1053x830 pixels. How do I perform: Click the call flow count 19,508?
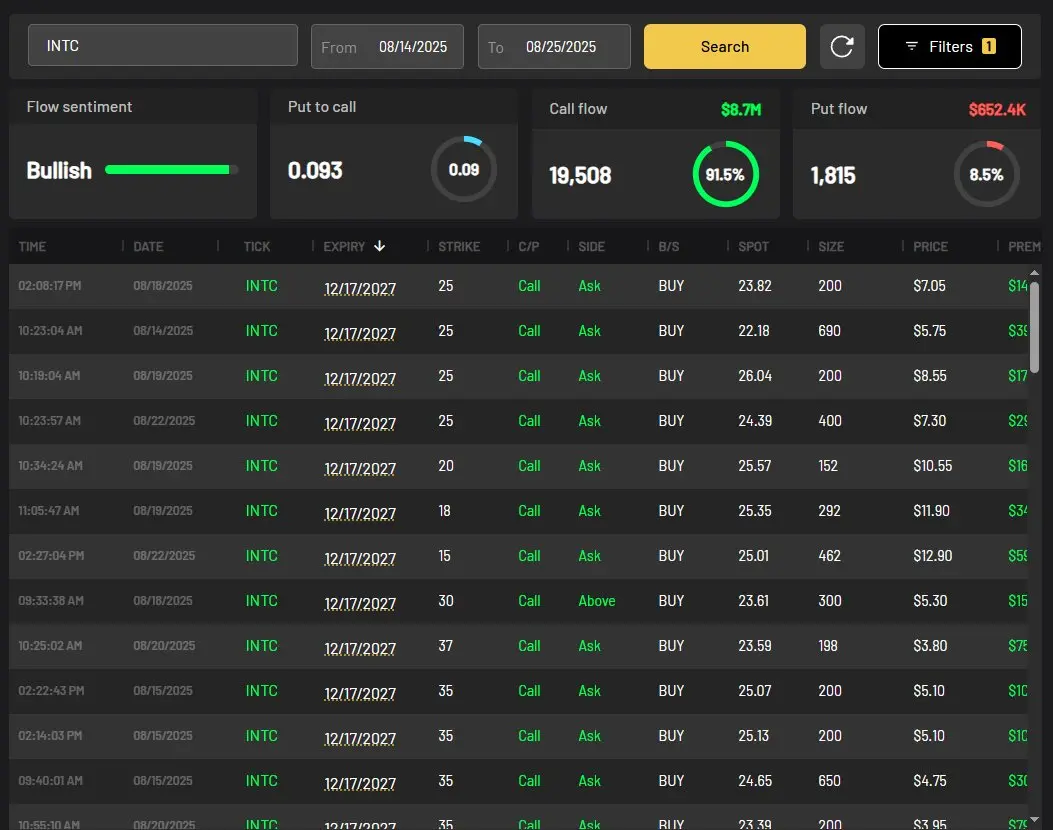[580, 176]
